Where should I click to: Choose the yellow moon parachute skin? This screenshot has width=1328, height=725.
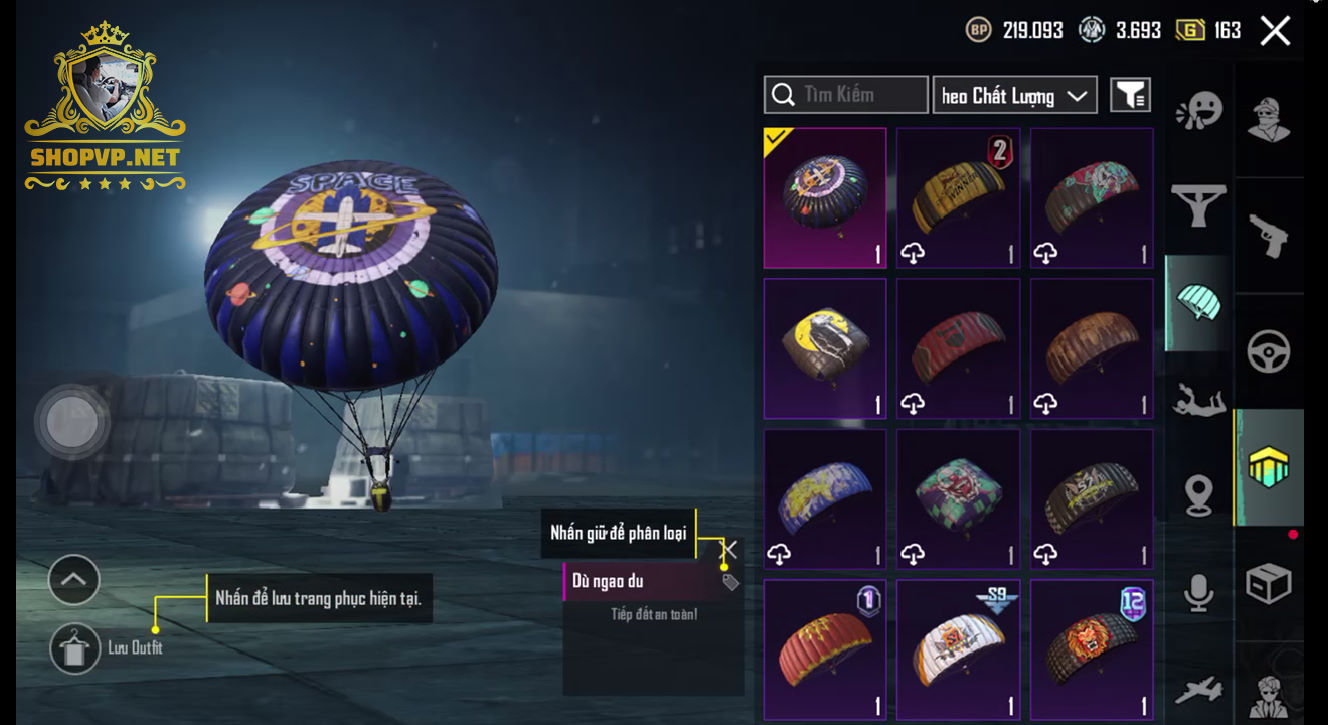(825, 349)
